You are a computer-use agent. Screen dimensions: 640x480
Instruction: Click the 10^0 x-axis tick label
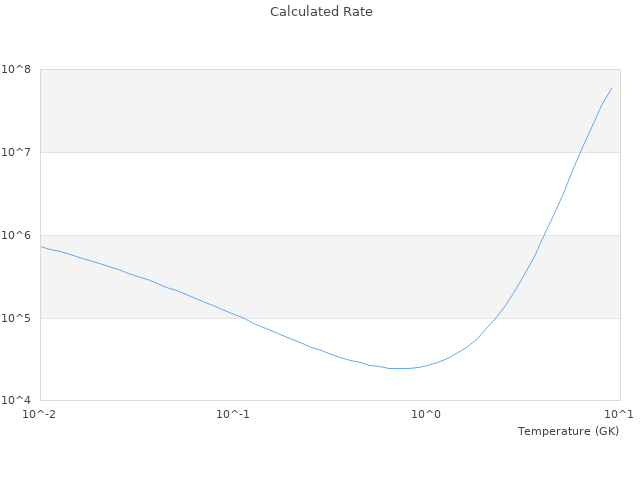point(426,414)
